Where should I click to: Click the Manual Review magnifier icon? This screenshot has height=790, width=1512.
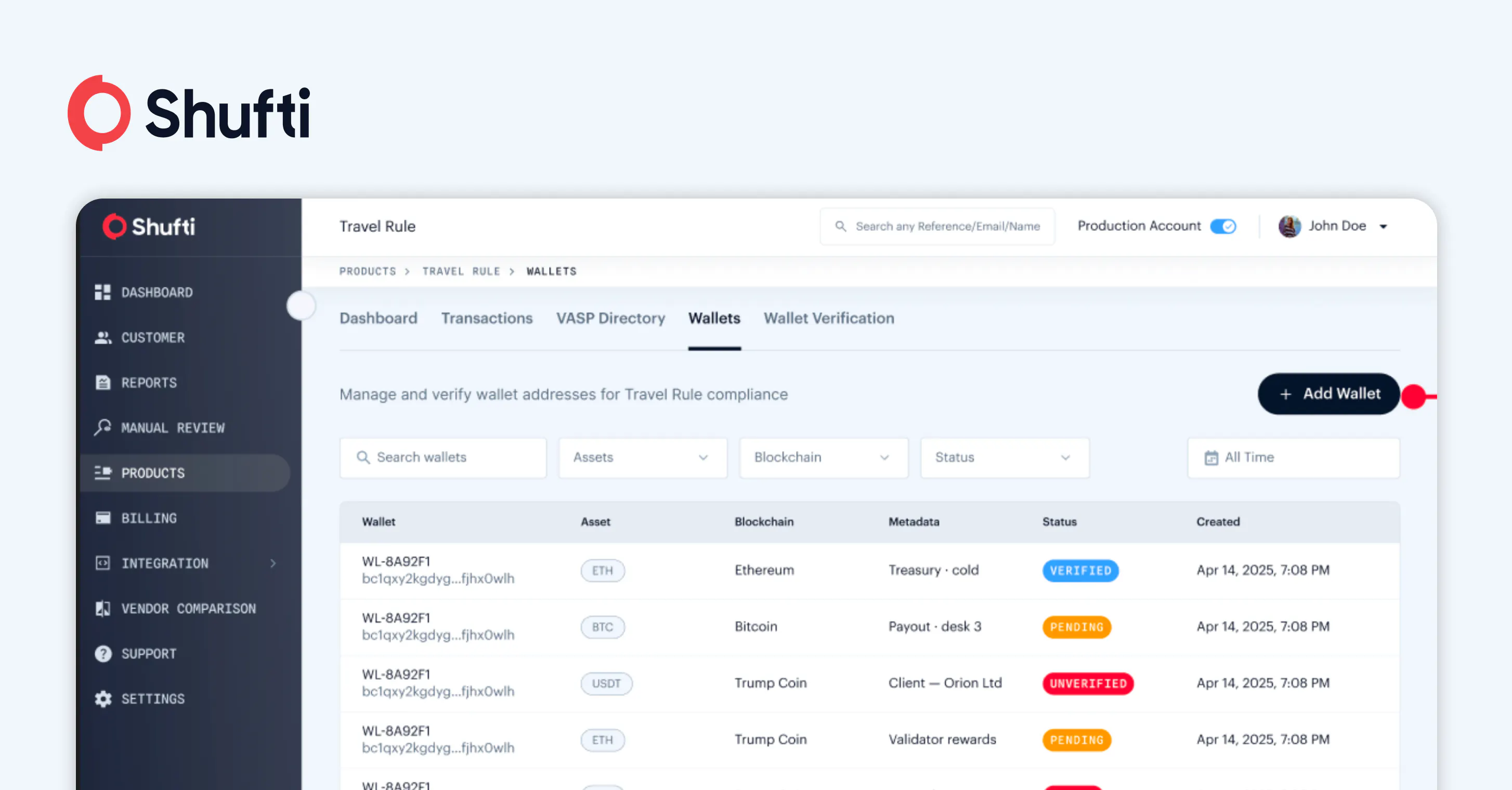click(x=103, y=427)
